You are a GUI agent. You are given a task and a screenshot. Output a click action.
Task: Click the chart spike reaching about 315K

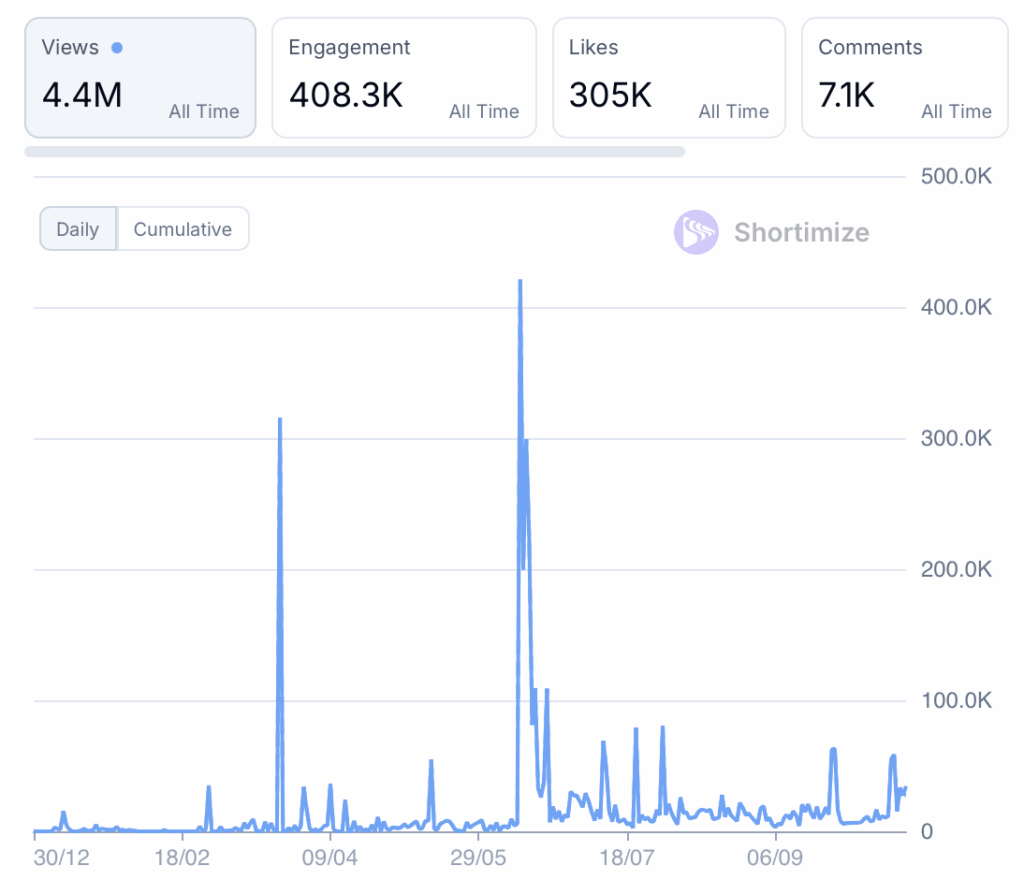tap(280, 420)
